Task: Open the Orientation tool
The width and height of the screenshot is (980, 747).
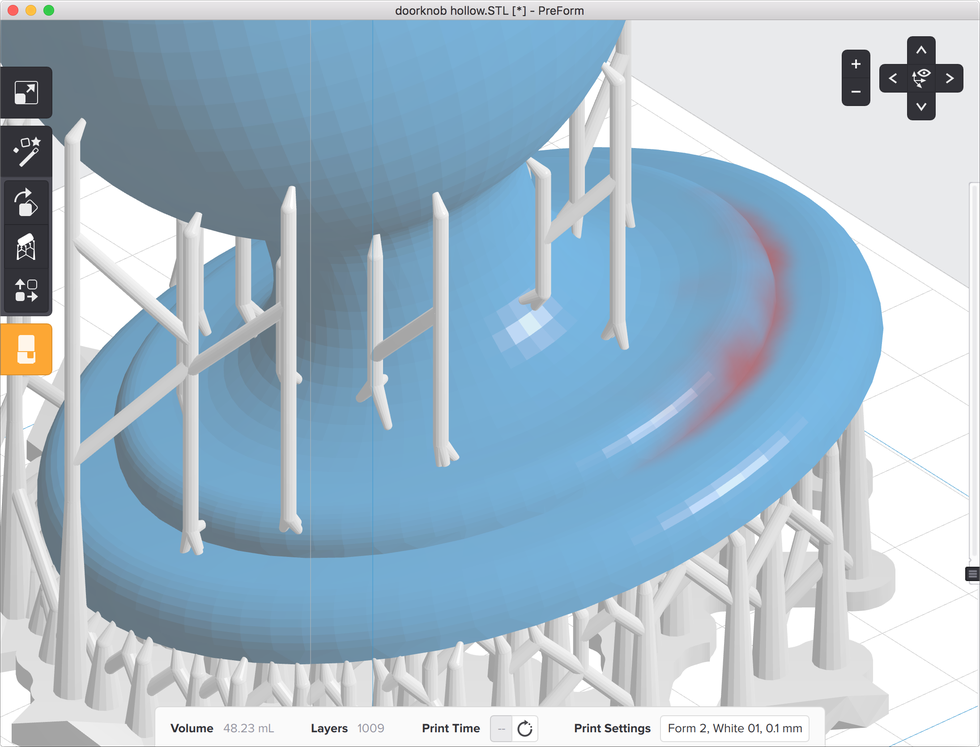Action: [26, 203]
